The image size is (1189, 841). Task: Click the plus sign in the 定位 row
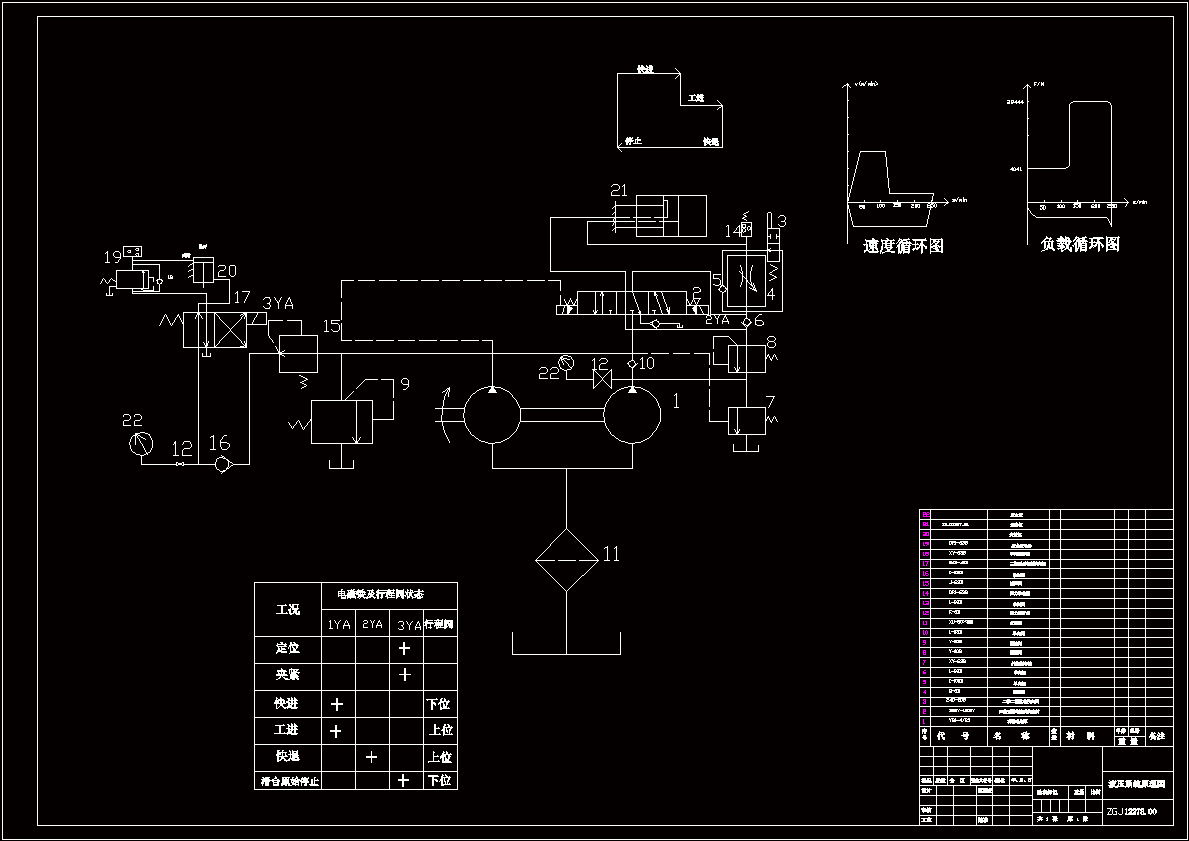coord(404,648)
